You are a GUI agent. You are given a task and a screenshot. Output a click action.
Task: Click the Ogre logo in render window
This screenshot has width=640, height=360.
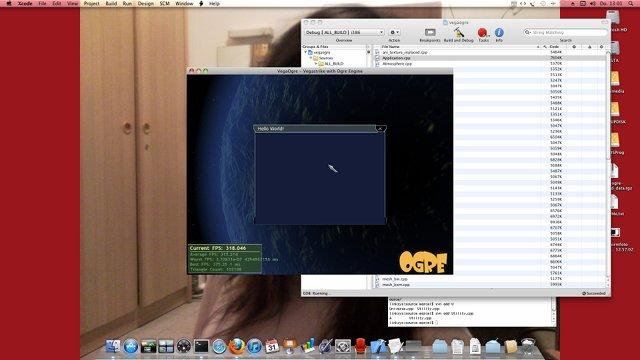point(423,262)
